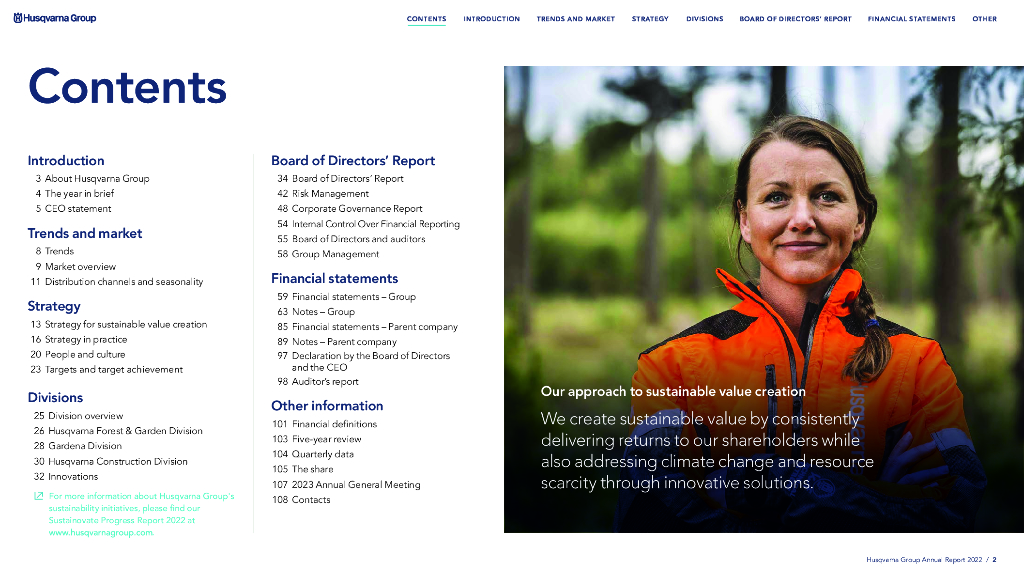Go to Strategy in practice
Image resolution: width=1024 pixels, height=577 pixels.
[x=79, y=339]
